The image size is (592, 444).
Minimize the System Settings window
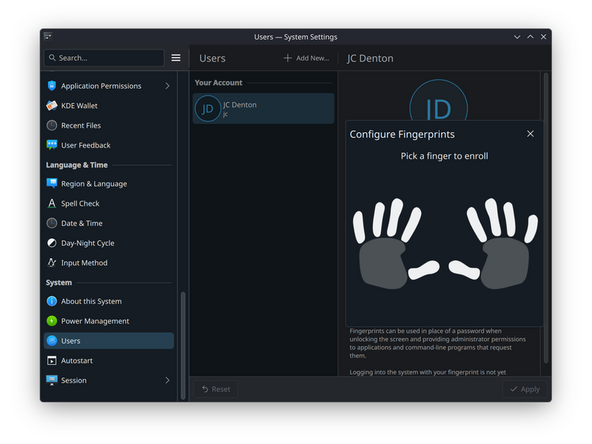(x=517, y=37)
